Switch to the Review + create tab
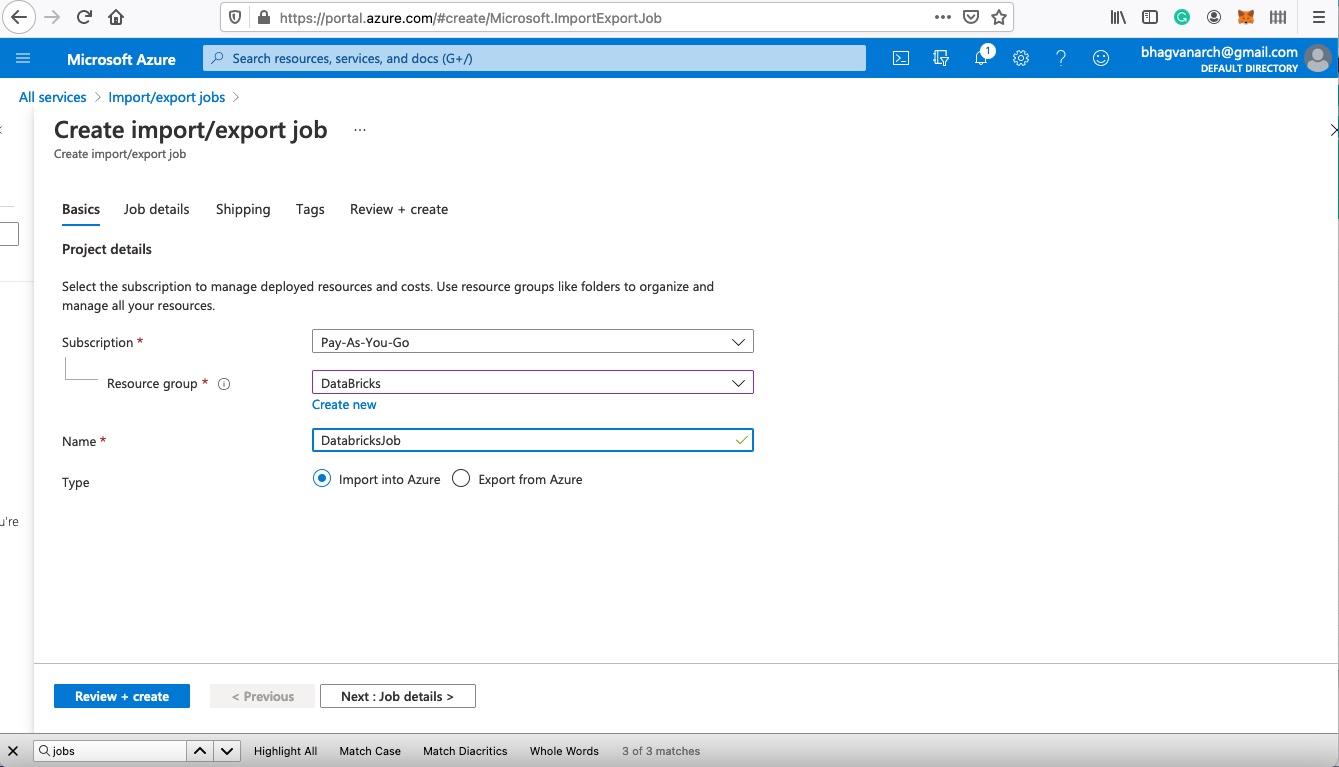The width and height of the screenshot is (1339, 767). tap(399, 209)
